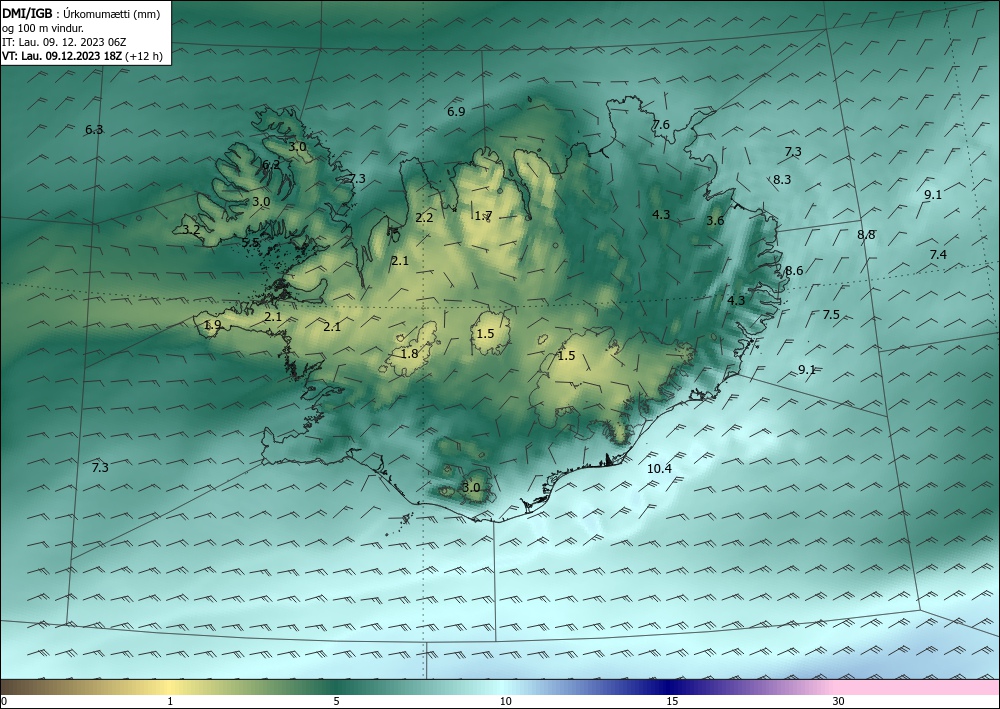This screenshot has width=1000, height=709.
Task: Click the 'VT: Lau. 09.12.2023 18Z (+12 h)' line
Action: [82, 56]
